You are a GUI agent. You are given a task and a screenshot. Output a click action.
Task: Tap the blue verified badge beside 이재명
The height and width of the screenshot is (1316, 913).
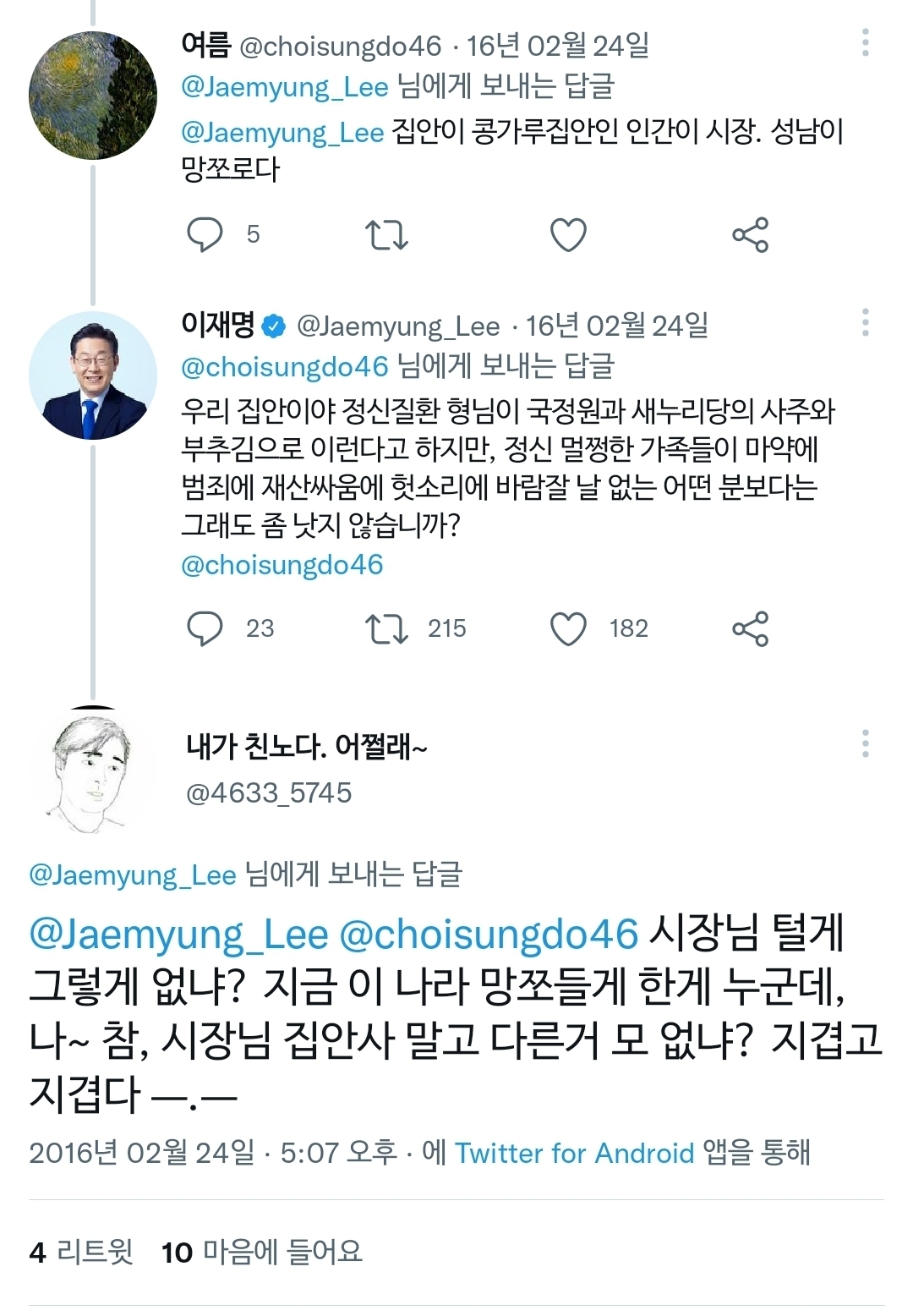(274, 326)
